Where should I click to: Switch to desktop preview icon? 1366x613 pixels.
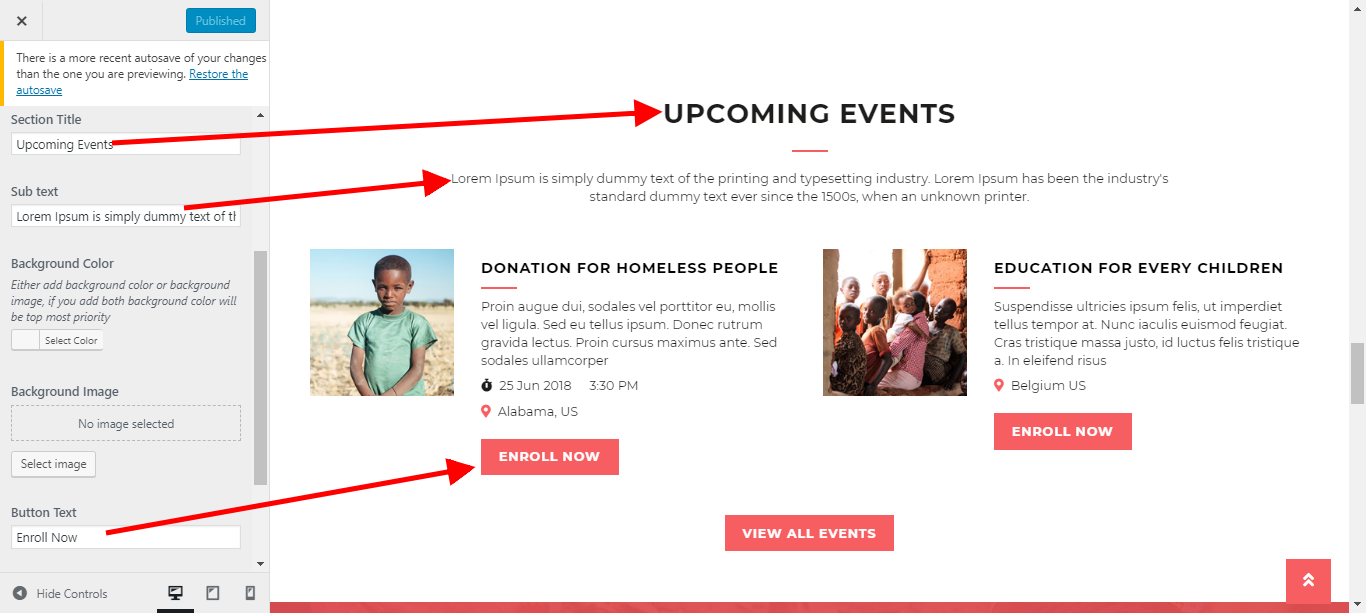(x=176, y=593)
